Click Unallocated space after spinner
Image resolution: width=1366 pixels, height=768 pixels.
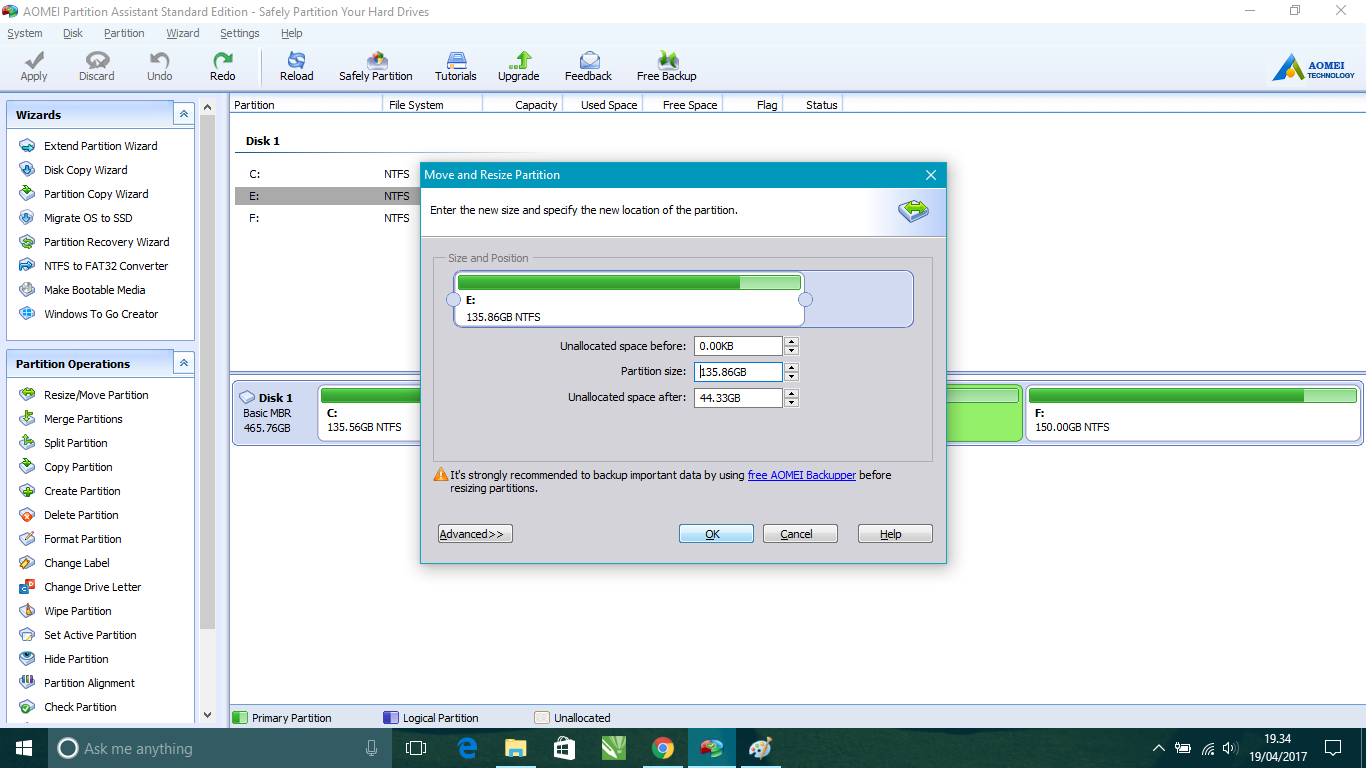pyautogui.click(x=791, y=398)
